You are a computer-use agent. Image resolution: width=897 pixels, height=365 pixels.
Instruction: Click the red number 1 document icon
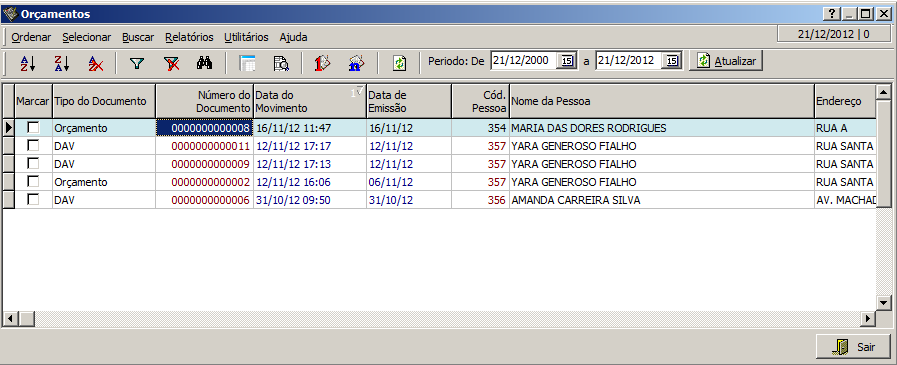[x=323, y=62]
